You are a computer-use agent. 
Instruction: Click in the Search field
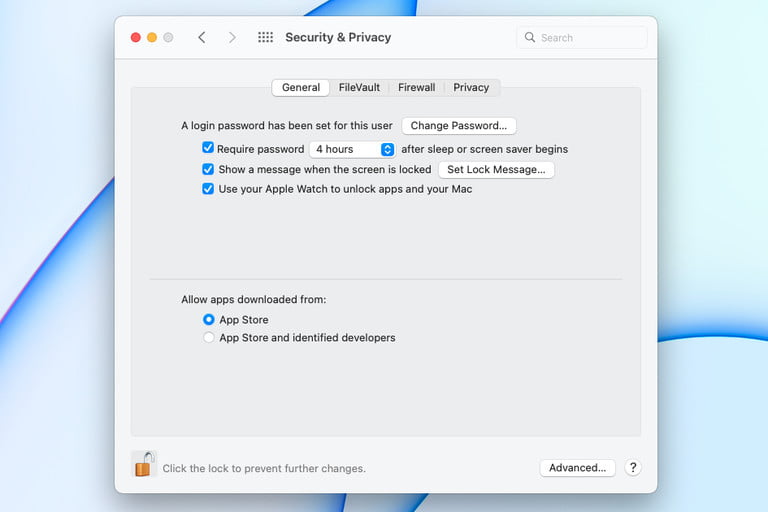click(582, 37)
